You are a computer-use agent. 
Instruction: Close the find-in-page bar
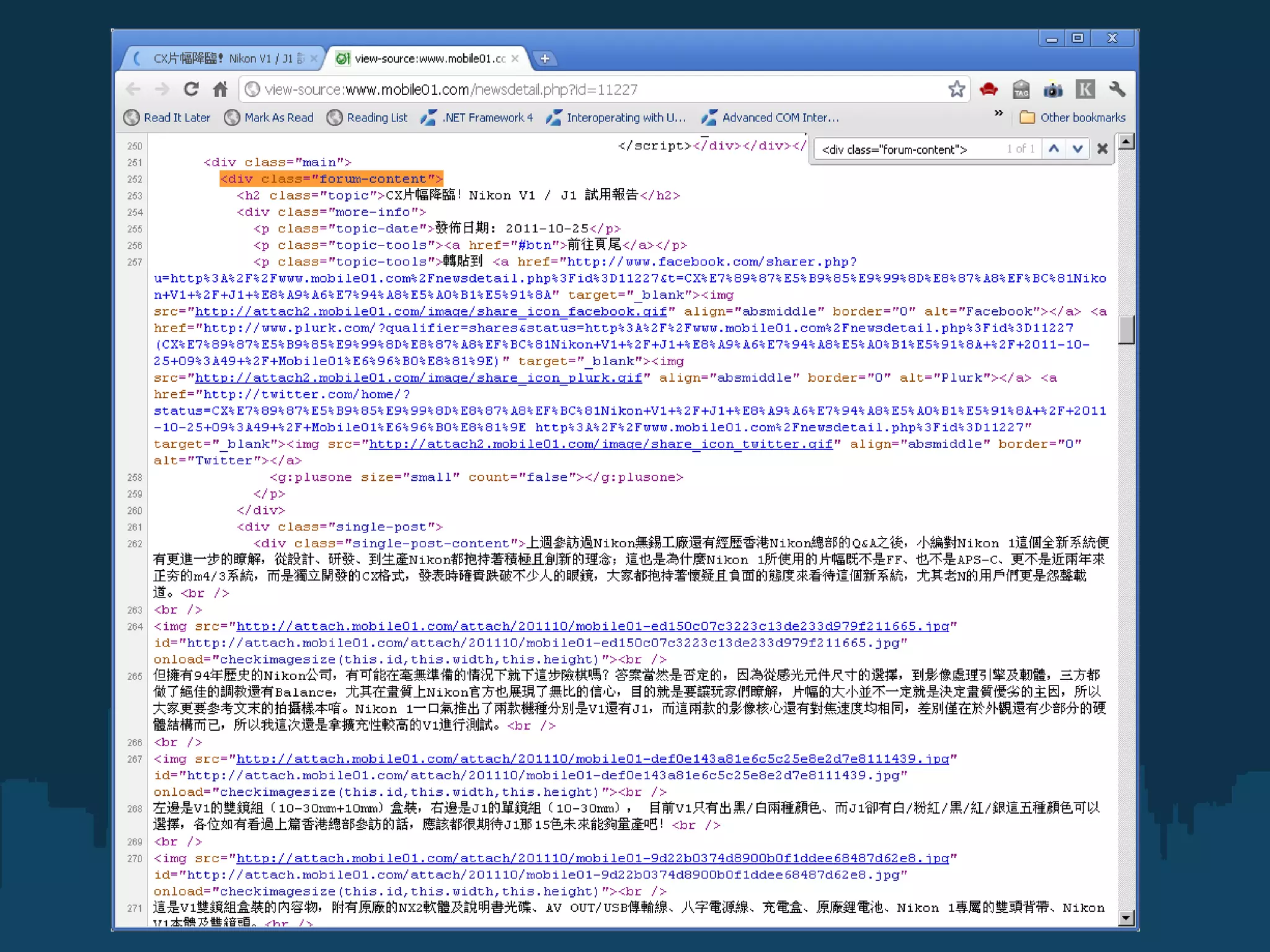pyautogui.click(x=1102, y=149)
